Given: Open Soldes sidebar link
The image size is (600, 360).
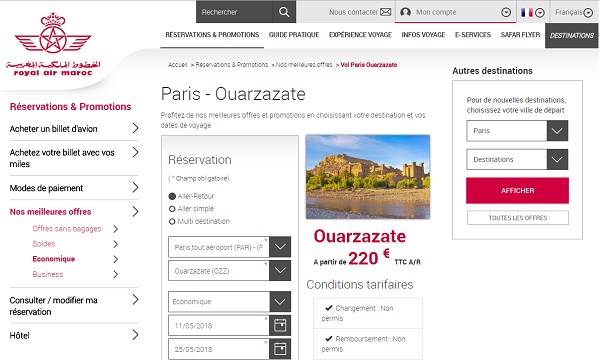Looking at the screenshot, I should pos(44,244).
